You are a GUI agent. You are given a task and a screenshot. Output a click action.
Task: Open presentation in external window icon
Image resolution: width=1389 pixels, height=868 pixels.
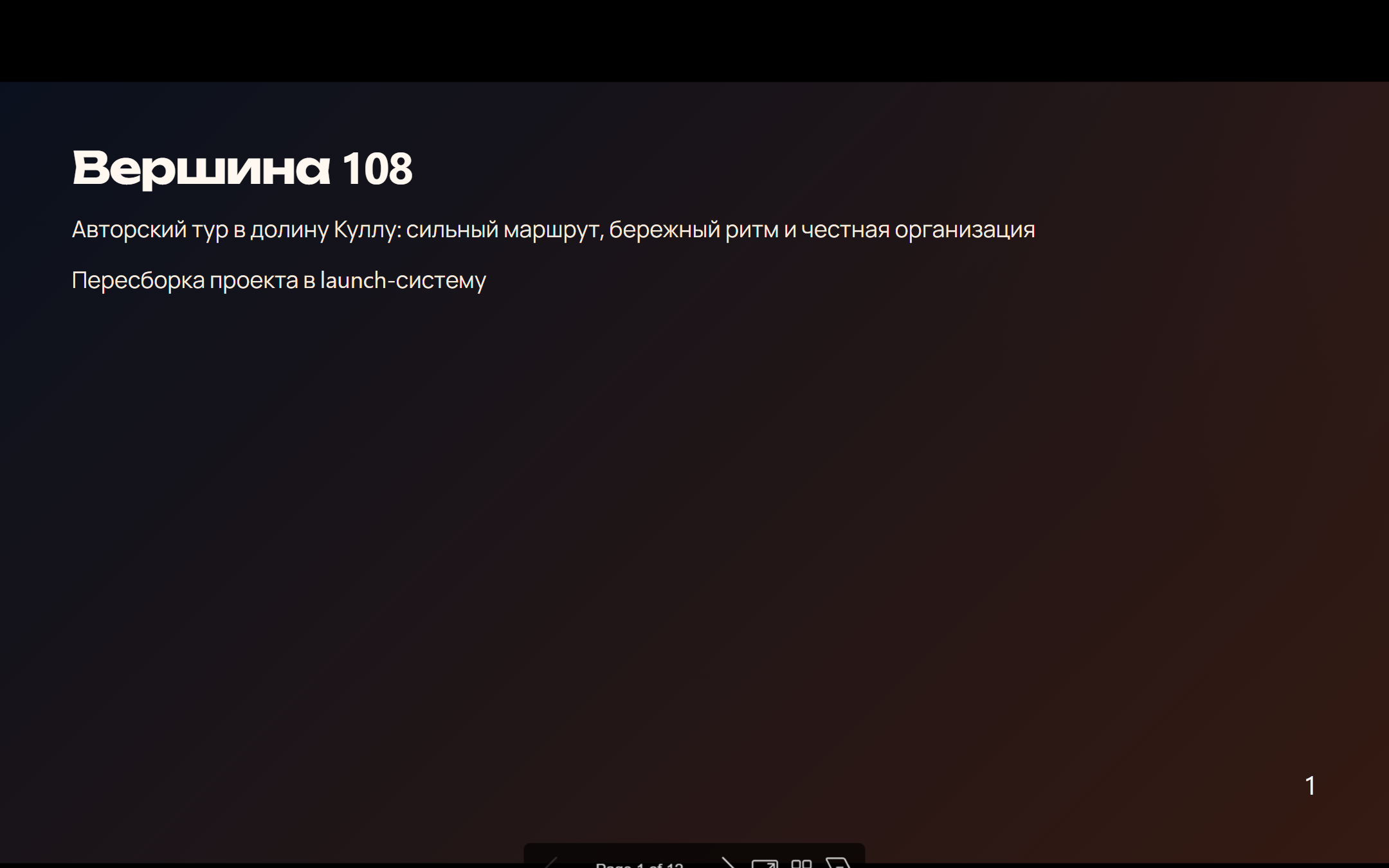click(x=765, y=863)
